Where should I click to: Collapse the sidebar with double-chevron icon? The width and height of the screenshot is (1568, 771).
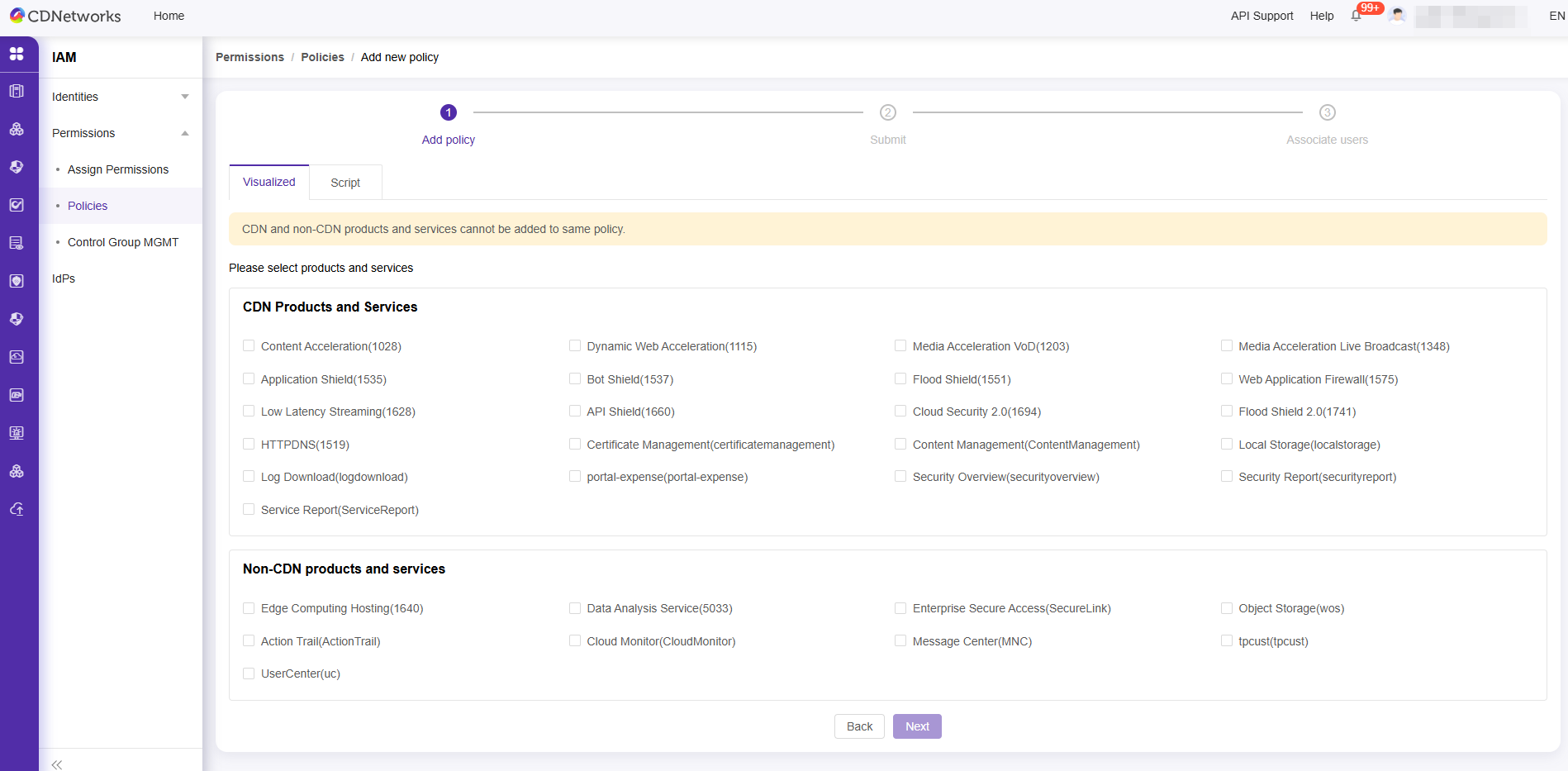(x=57, y=764)
